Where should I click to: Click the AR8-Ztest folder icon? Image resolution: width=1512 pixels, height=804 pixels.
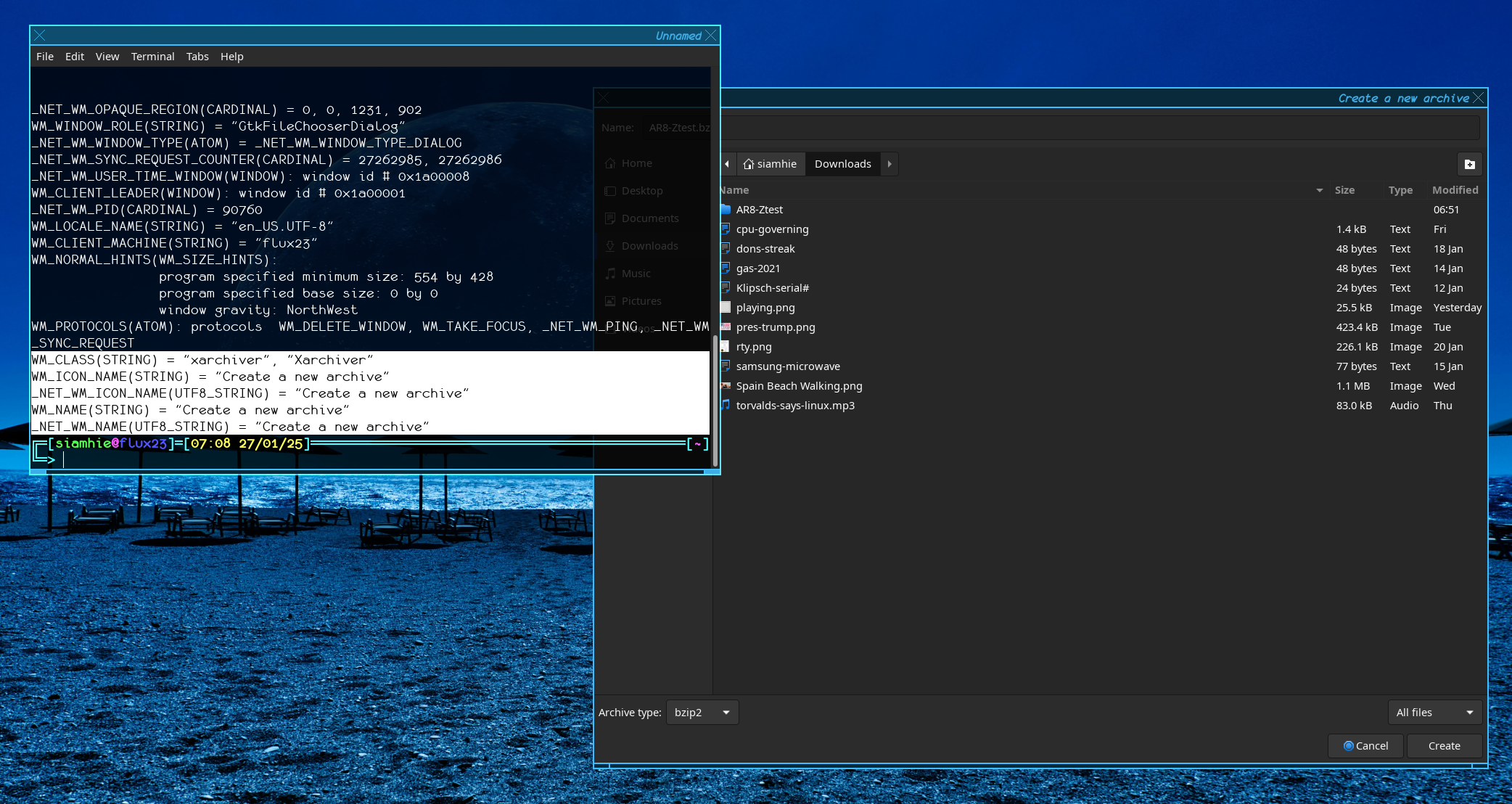[726, 210]
